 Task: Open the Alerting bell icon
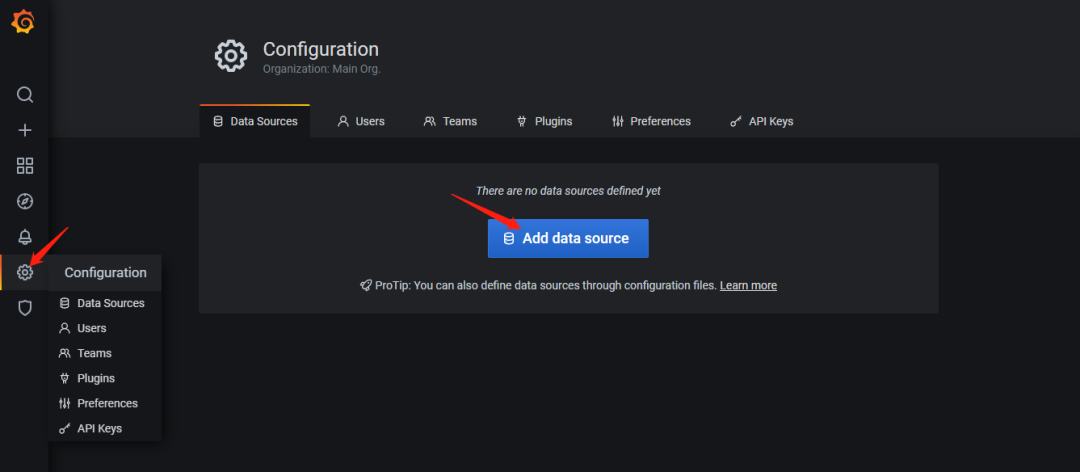(25, 237)
